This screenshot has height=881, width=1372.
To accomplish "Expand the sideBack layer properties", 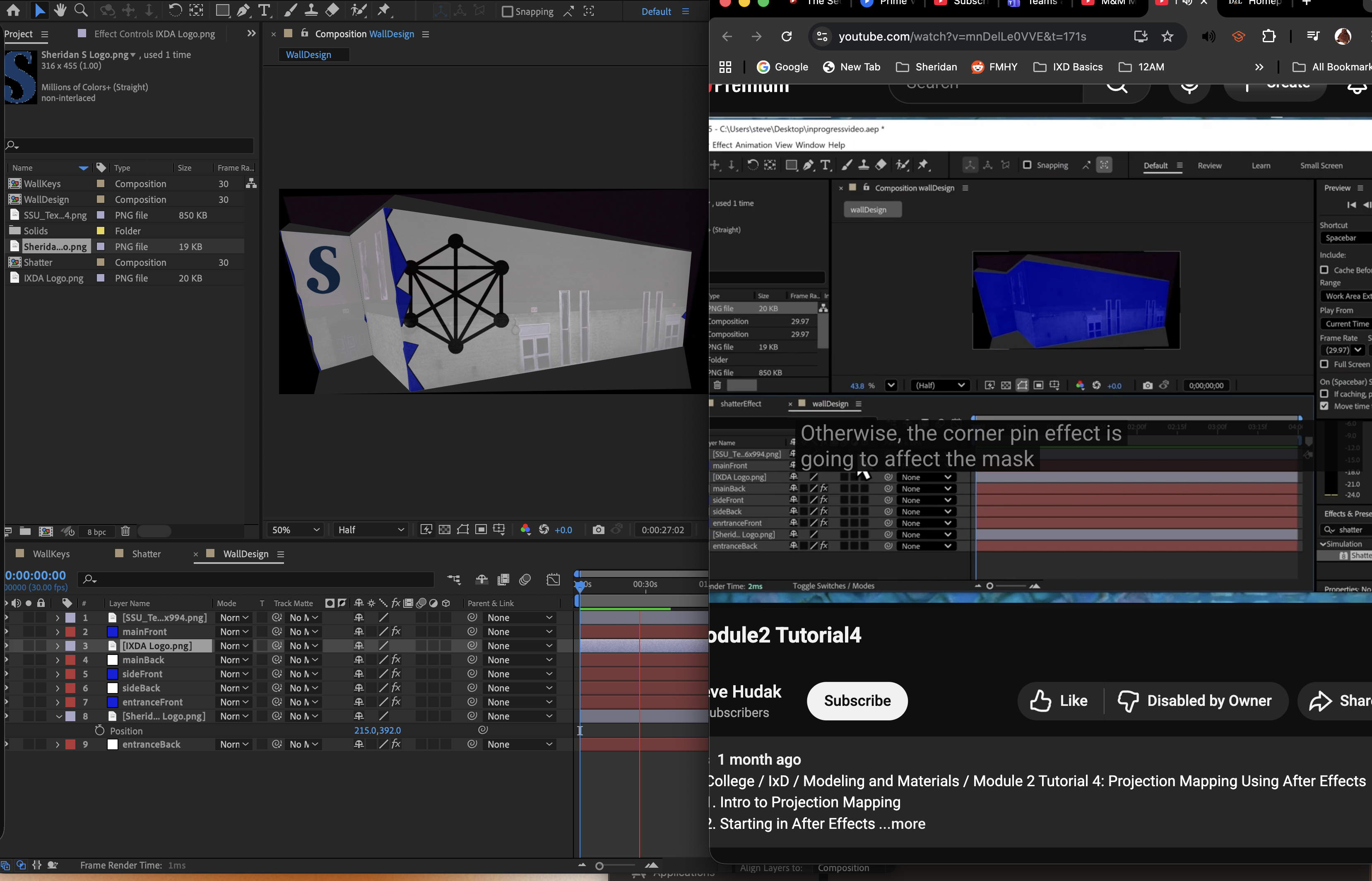I will pos(57,688).
